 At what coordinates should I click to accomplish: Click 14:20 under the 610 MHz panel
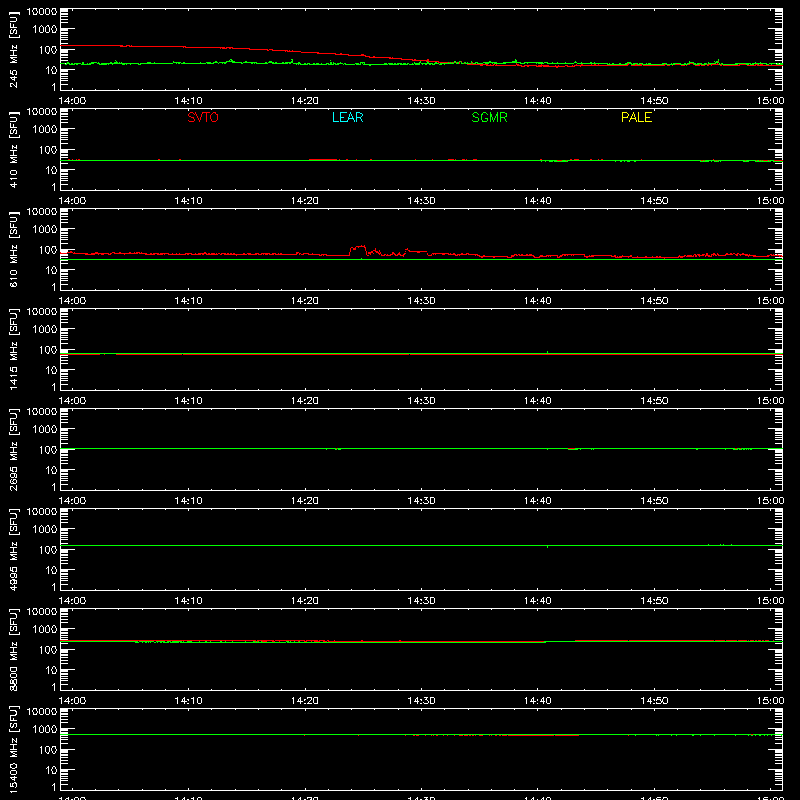click(305, 301)
